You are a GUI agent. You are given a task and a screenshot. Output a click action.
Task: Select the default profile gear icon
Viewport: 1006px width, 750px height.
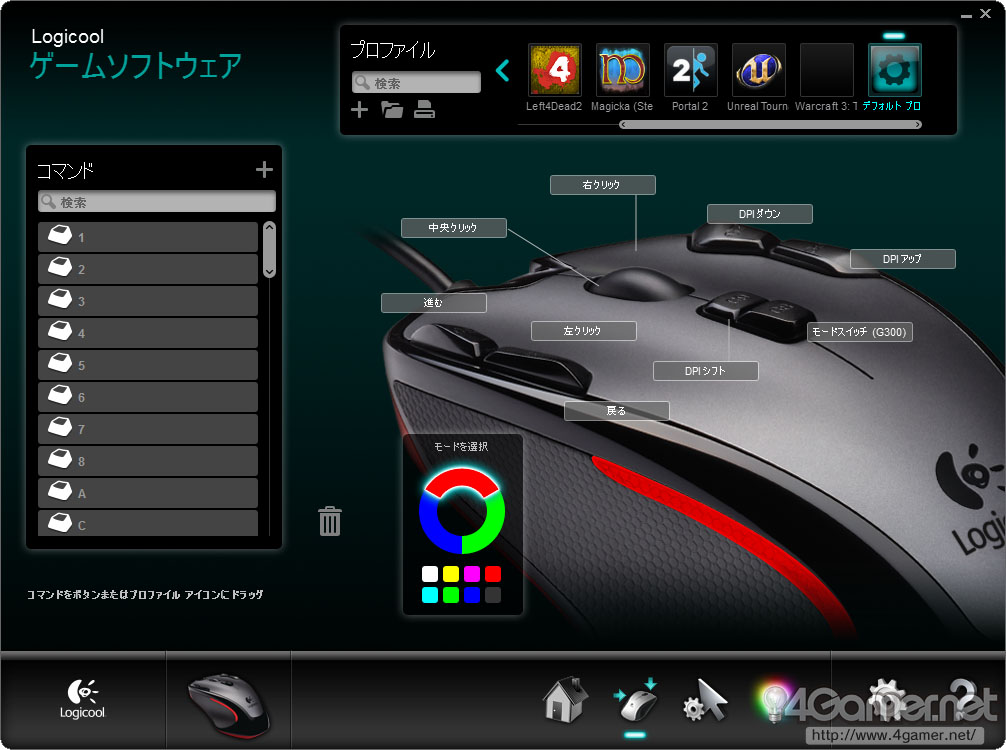tap(894, 69)
